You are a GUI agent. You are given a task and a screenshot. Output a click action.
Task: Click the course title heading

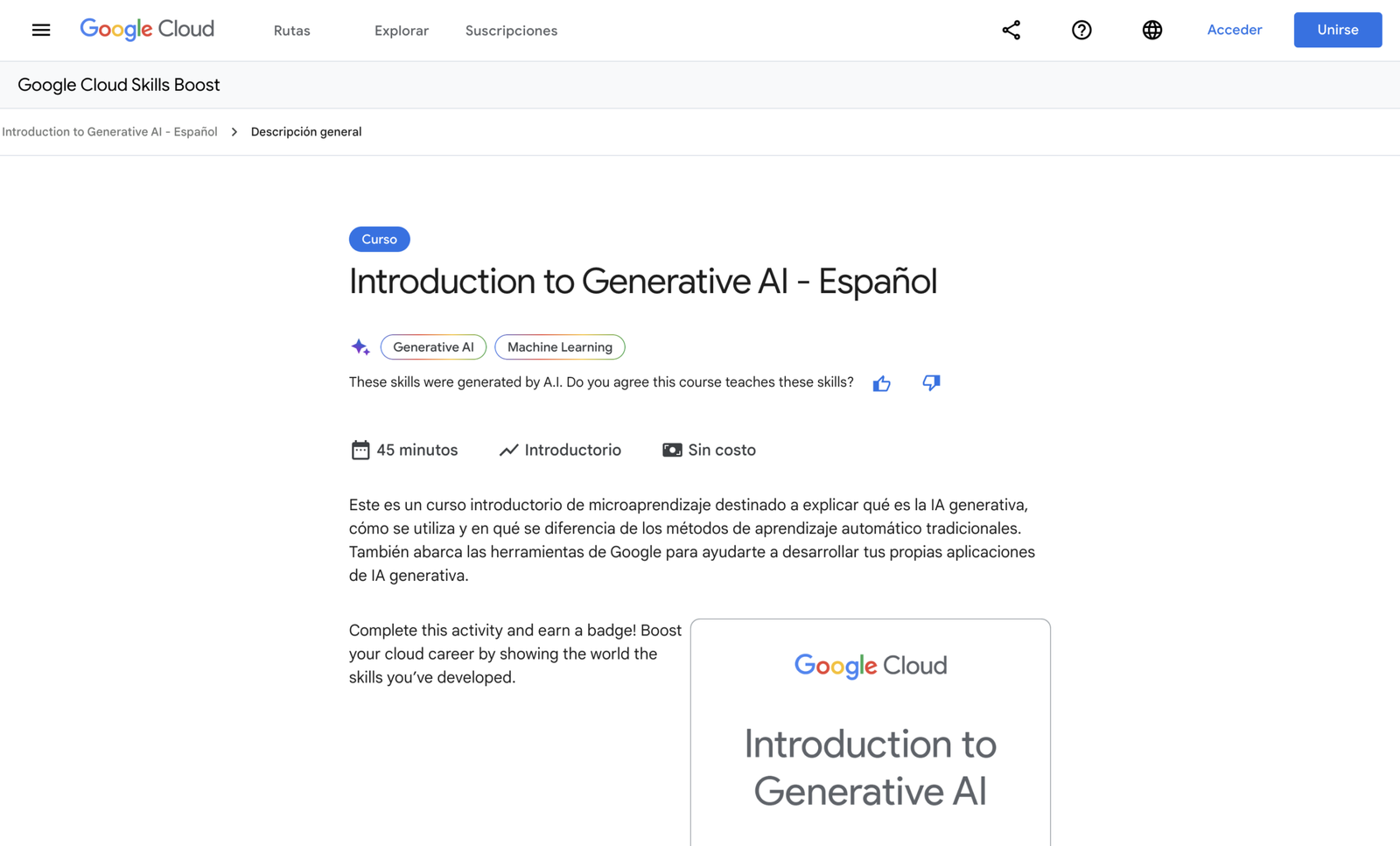[x=643, y=282]
